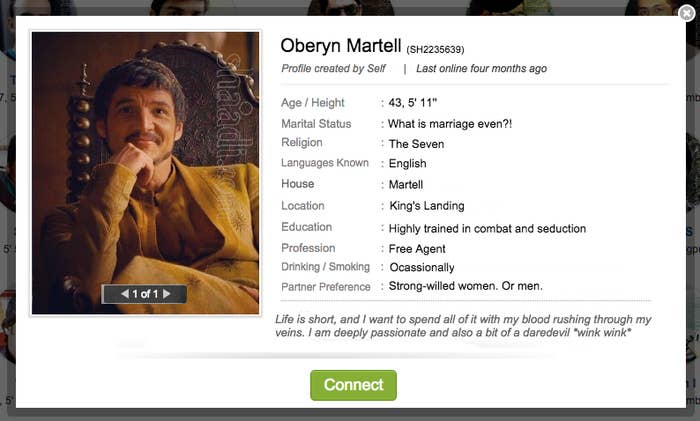
Task: Click the '1 of 1' photo counter
Action: point(146,294)
